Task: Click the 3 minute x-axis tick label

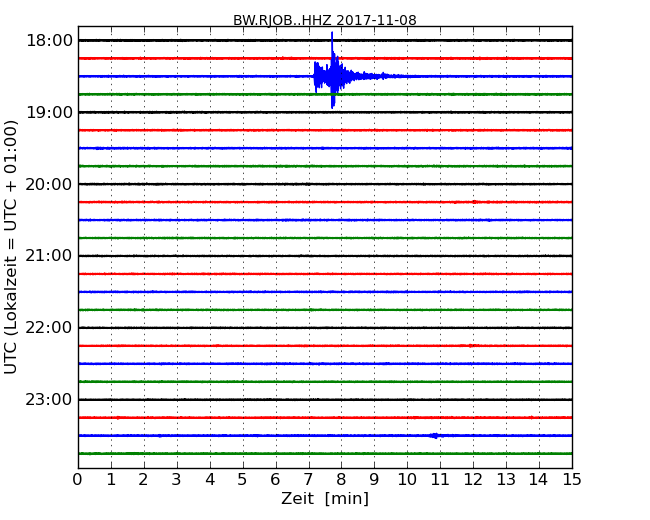Action: click(x=177, y=479)
